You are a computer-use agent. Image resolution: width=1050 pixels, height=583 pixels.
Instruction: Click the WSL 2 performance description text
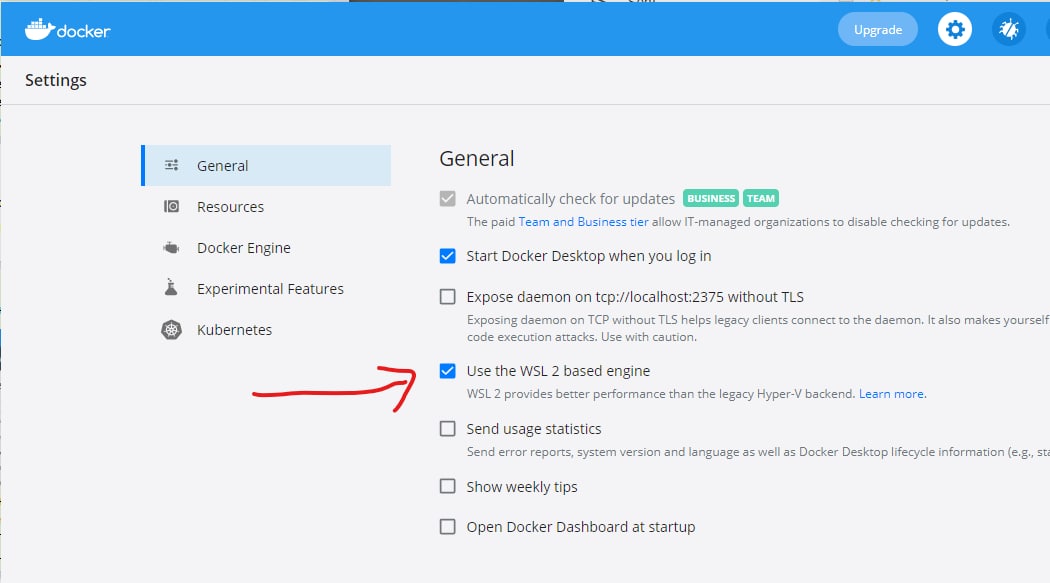coord(661,394)
